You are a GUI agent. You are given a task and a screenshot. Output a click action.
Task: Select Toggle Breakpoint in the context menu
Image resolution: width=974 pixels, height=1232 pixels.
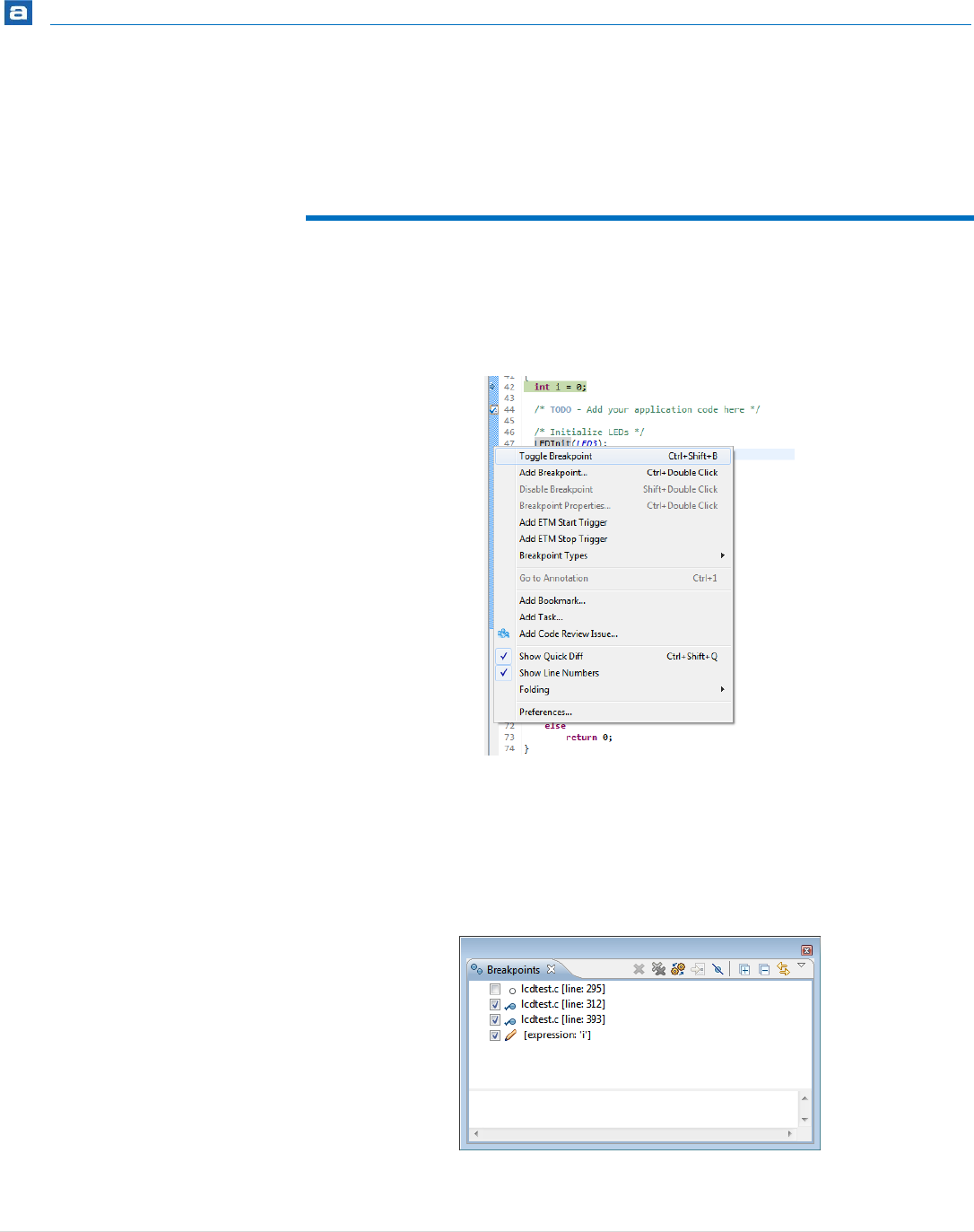tap(613, 456)
